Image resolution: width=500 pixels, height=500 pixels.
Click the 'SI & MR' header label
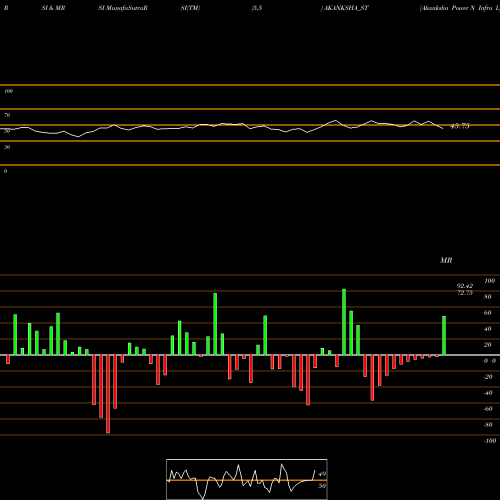(x=53, y=8)
